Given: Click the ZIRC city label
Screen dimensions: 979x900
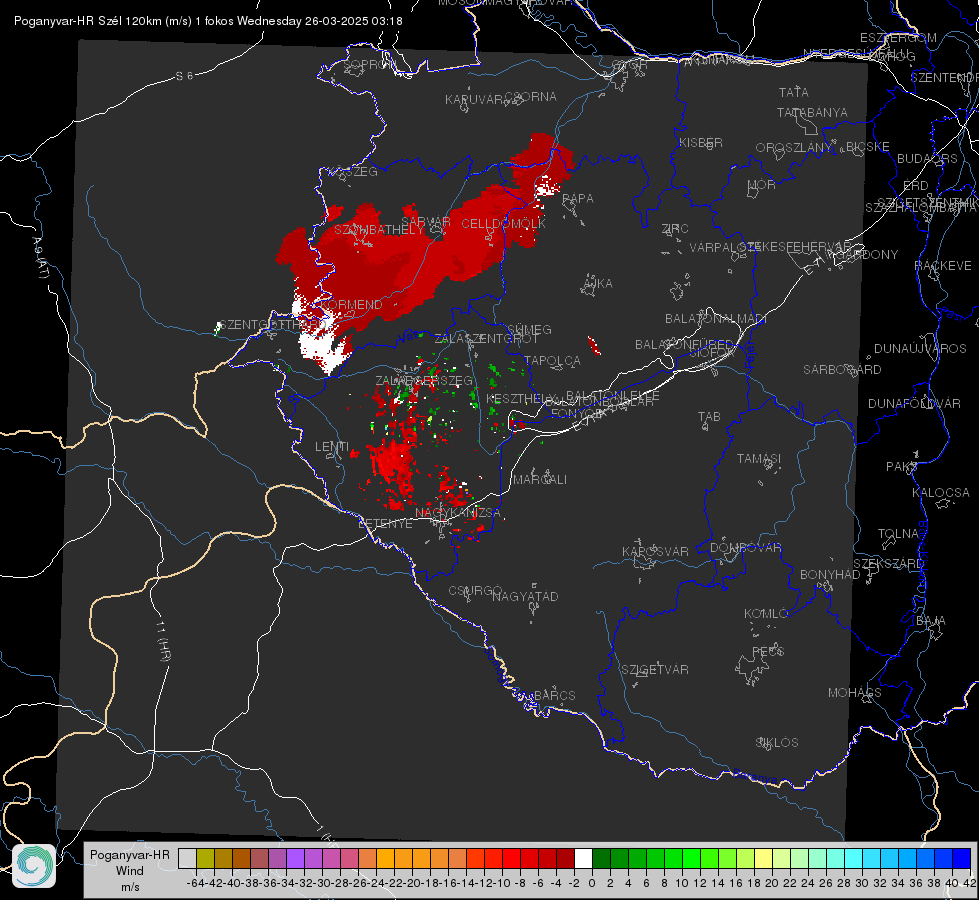Looking at the screenshot, I should [x=675, y=229].
